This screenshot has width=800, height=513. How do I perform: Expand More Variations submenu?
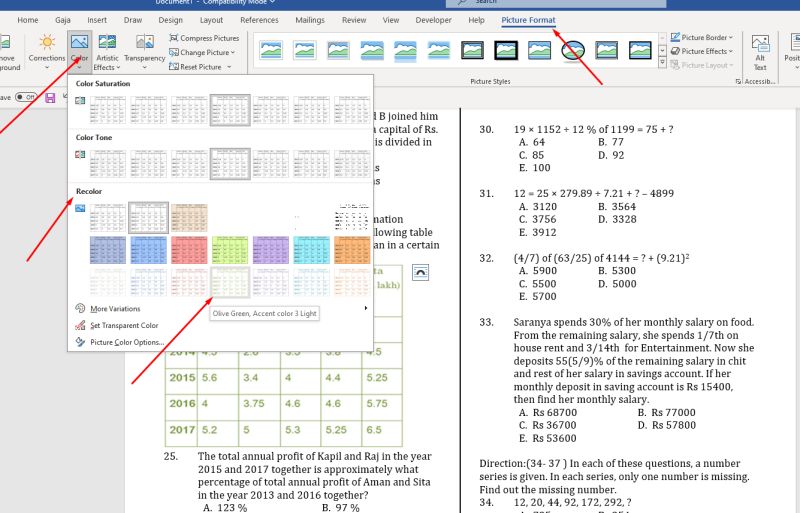(x=366, y=308)
